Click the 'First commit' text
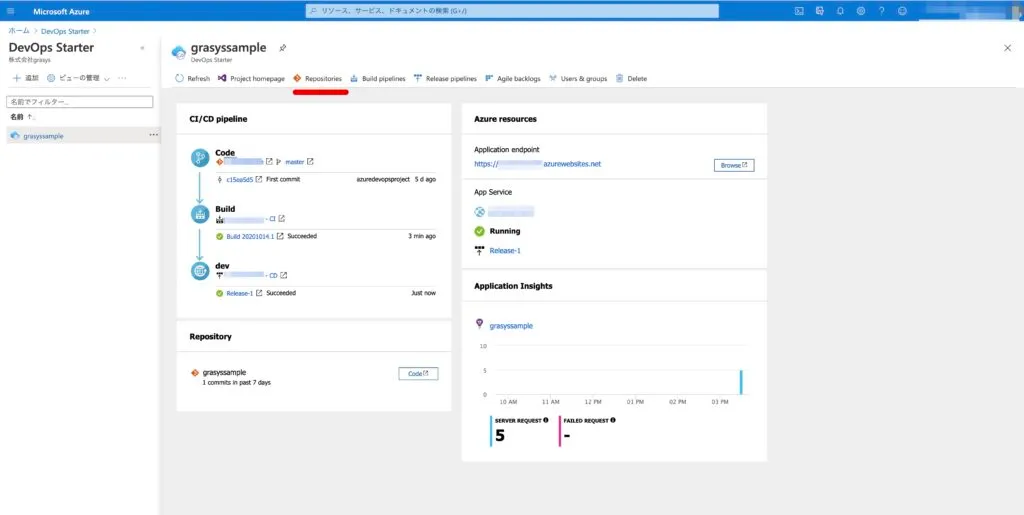Viewport: 1024px width, 515px height. click(x=283, y=179)
